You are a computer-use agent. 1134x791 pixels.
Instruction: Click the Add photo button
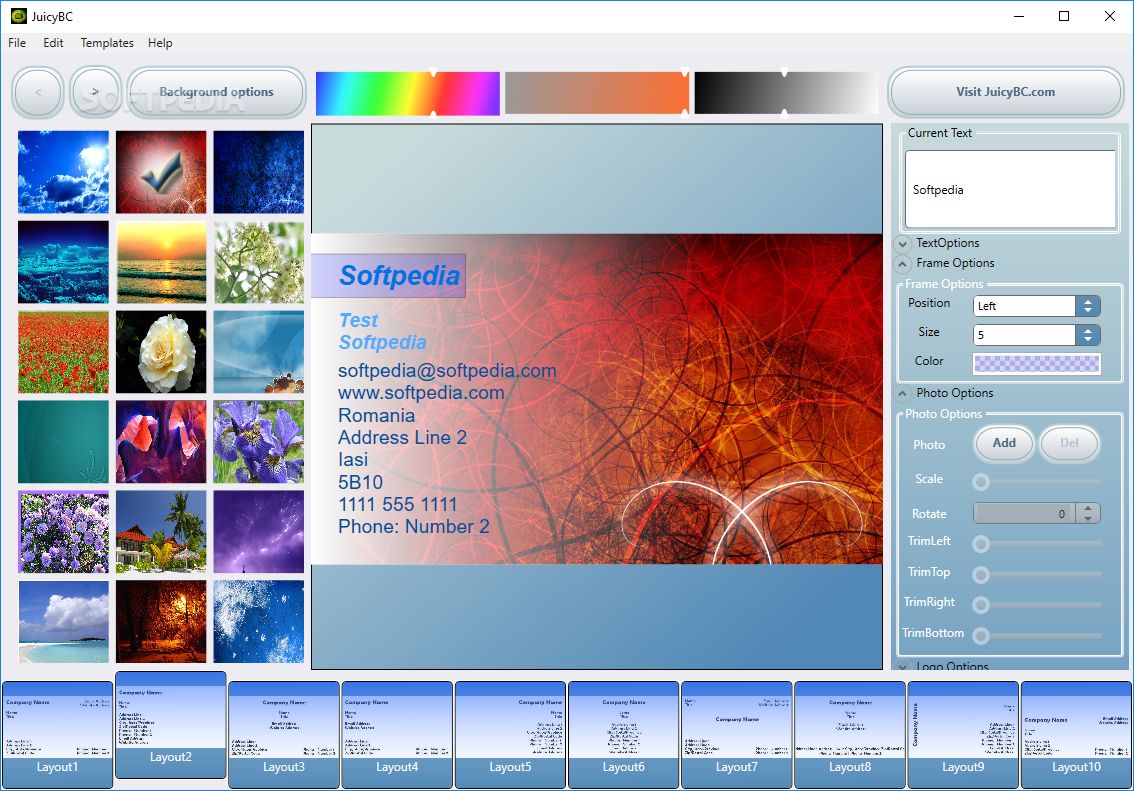point(1004,443)
